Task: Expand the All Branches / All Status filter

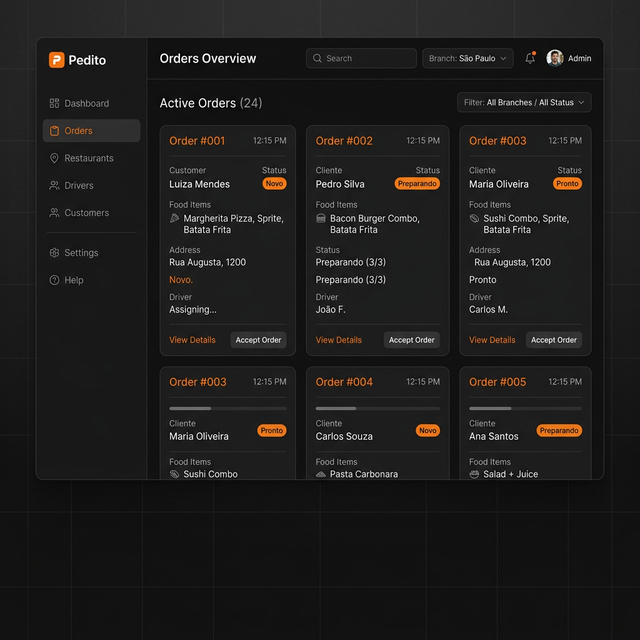Action: coord(524,103)
